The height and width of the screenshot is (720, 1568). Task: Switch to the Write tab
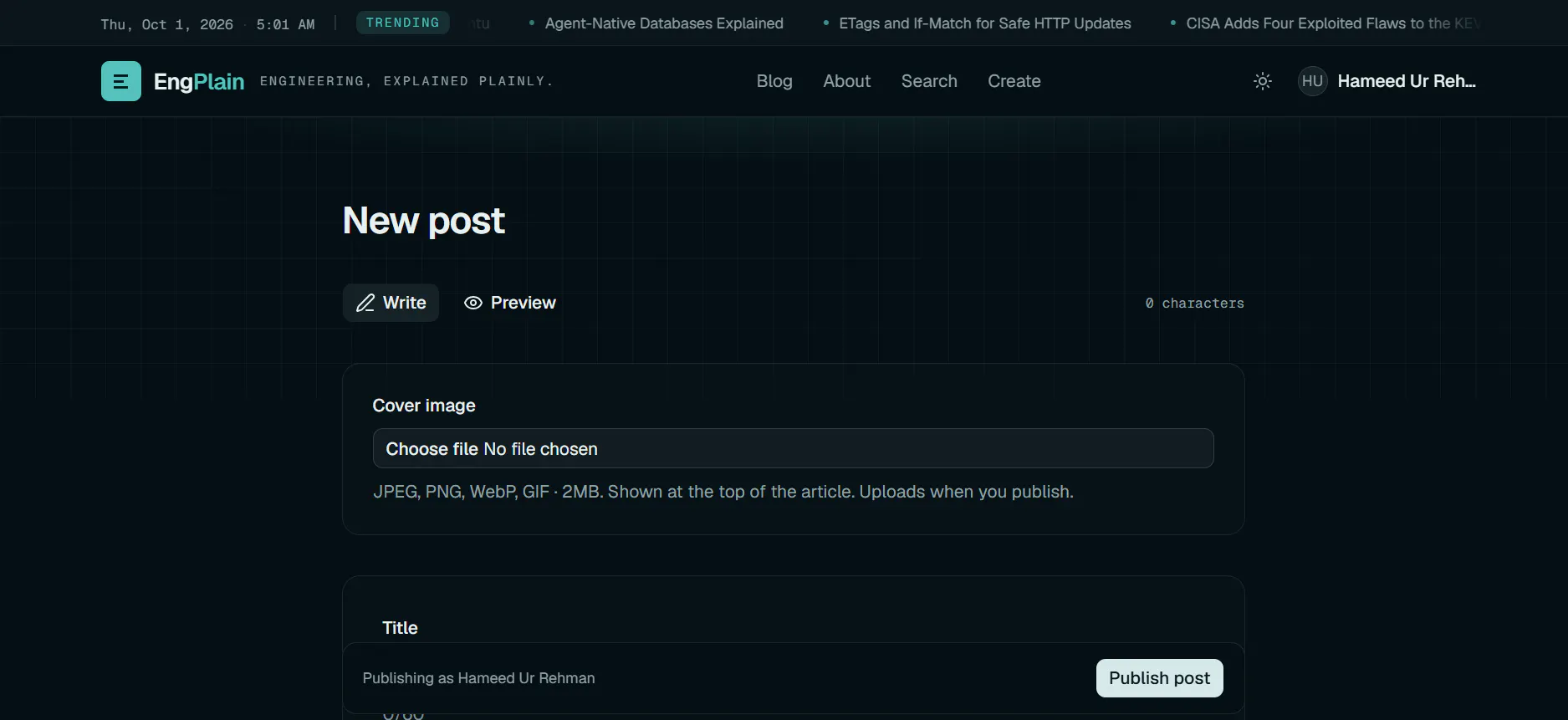pos(391,303)
